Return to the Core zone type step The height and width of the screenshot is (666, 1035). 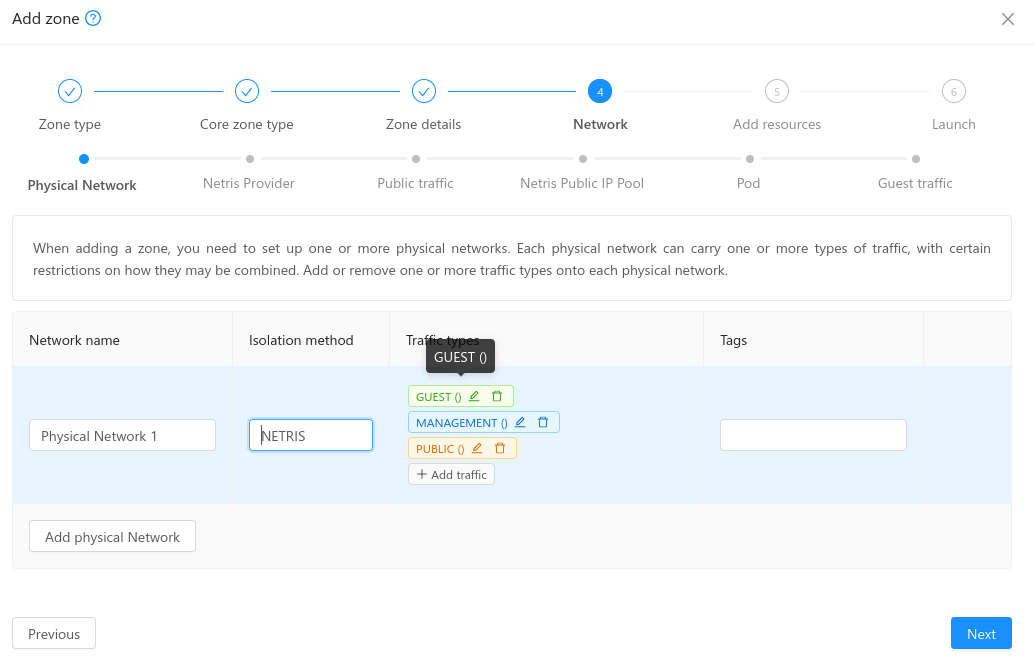(x=247, y=92)
